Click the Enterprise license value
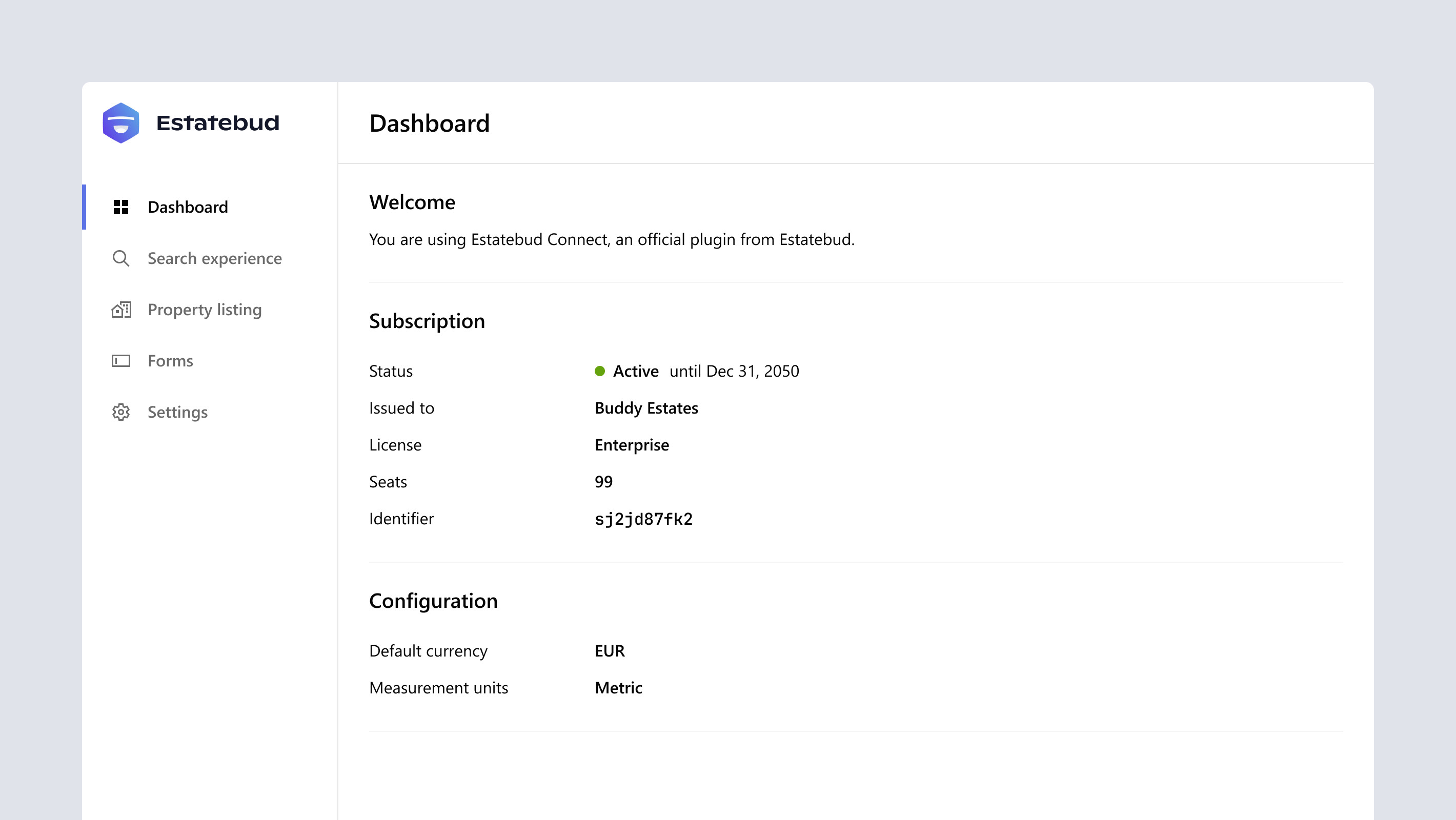The height and width of the screenshot is (820, 1456). pyautogui.click(x=631, y=445)
